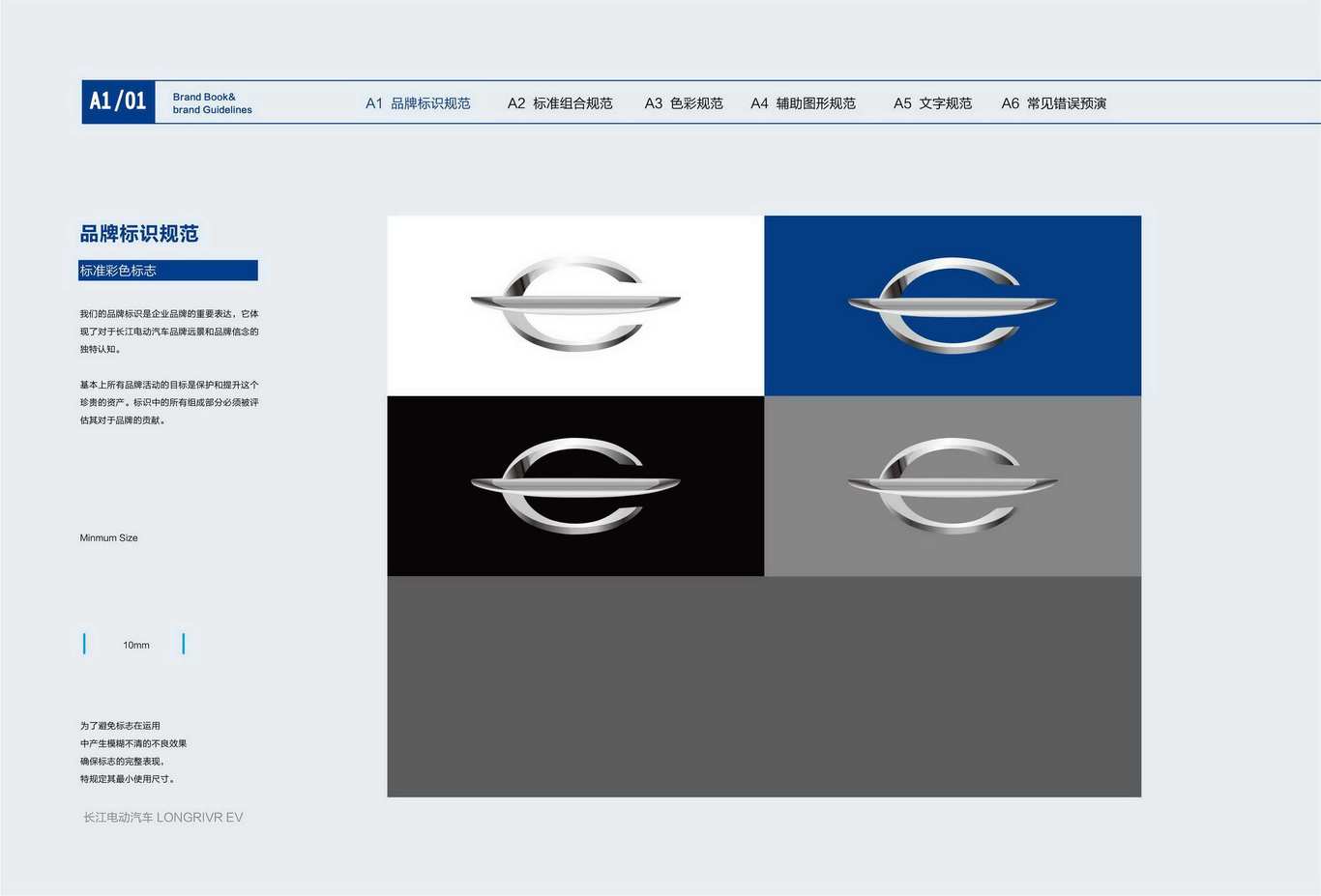Click the A1/01 page number badge
This screenshot has width=1321, height=896.
118,101
